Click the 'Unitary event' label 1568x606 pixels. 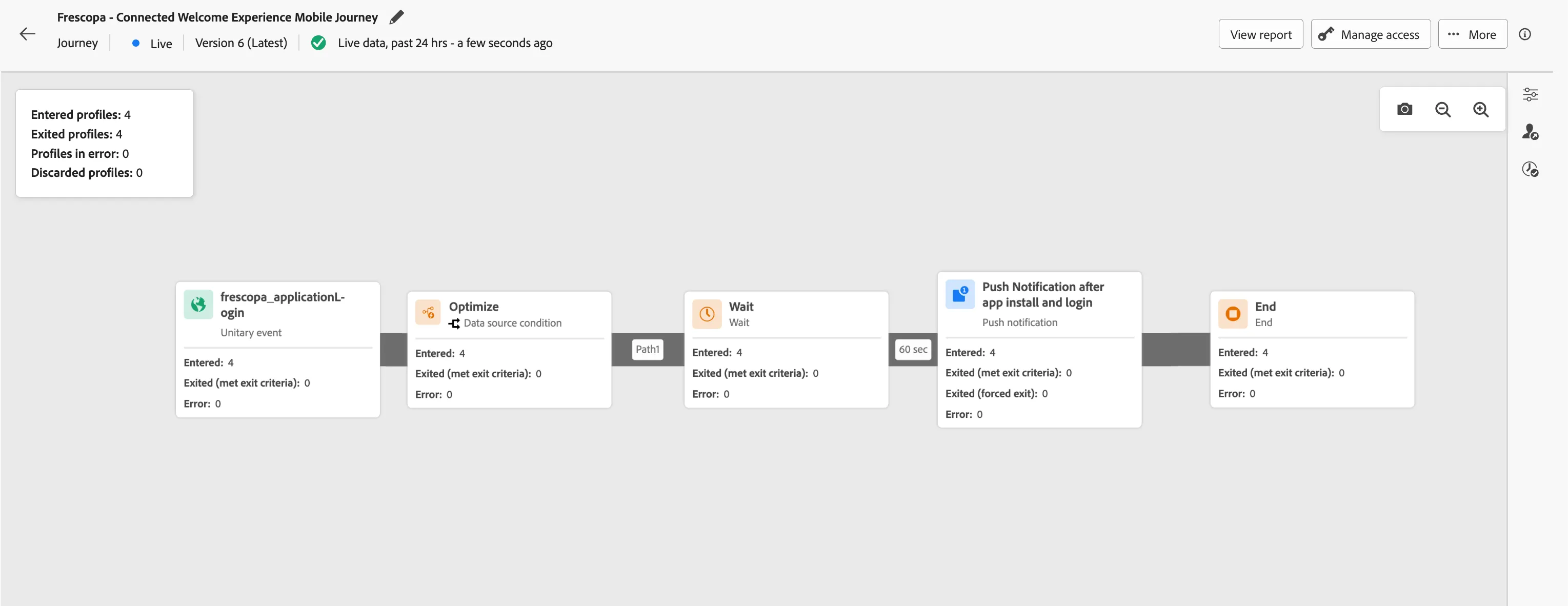pyautogui.click(x=251, y=333)
